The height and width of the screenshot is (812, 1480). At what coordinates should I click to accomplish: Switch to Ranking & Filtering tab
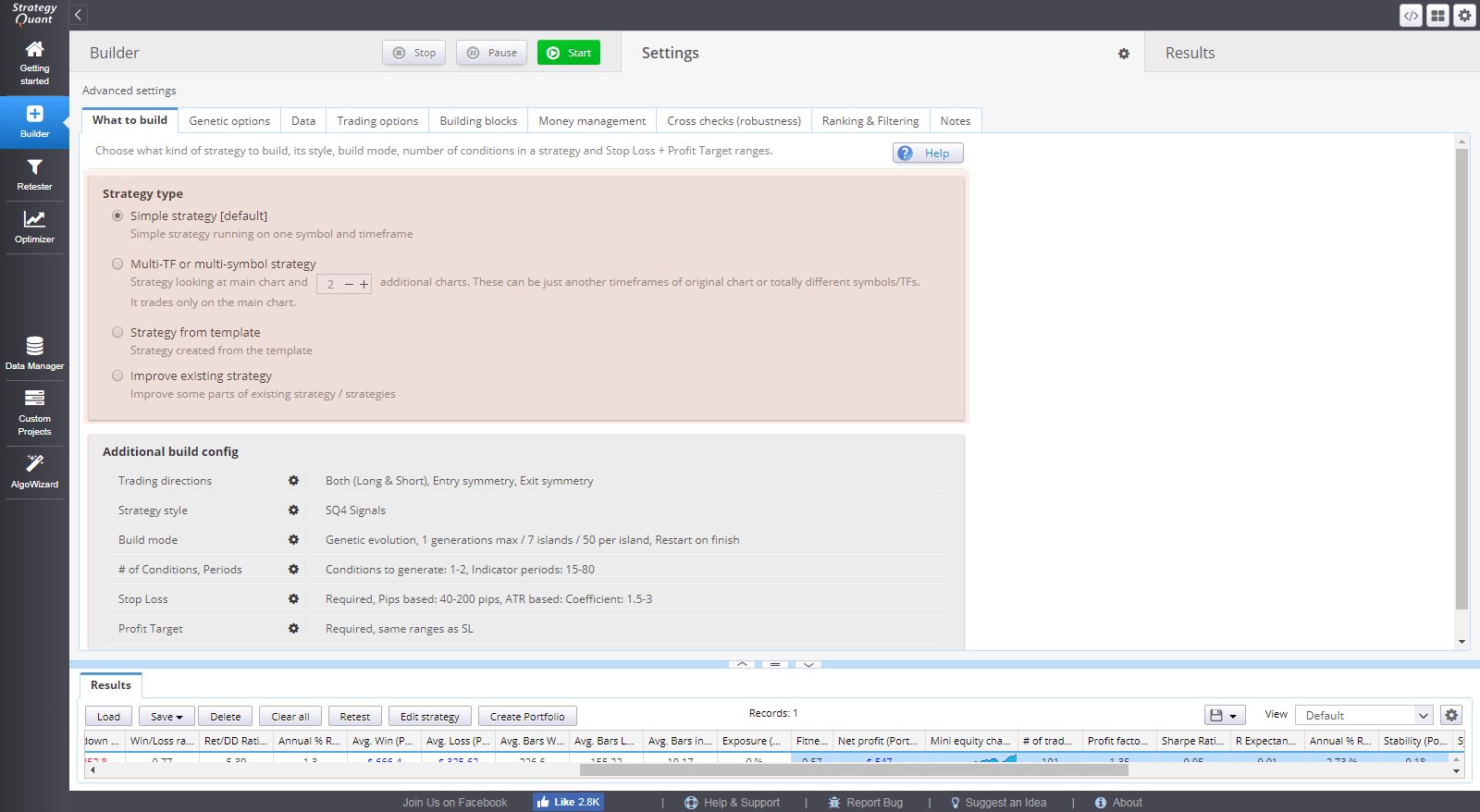[870, 121]
